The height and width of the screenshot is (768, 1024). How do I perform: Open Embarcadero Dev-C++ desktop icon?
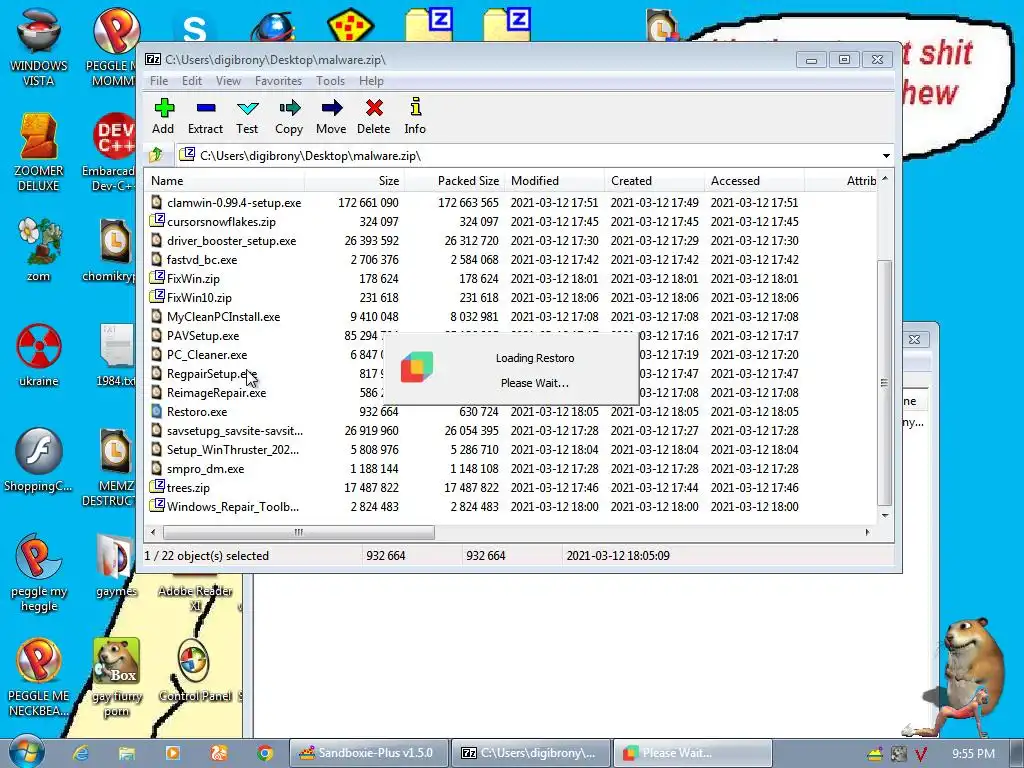coord(109,152)
